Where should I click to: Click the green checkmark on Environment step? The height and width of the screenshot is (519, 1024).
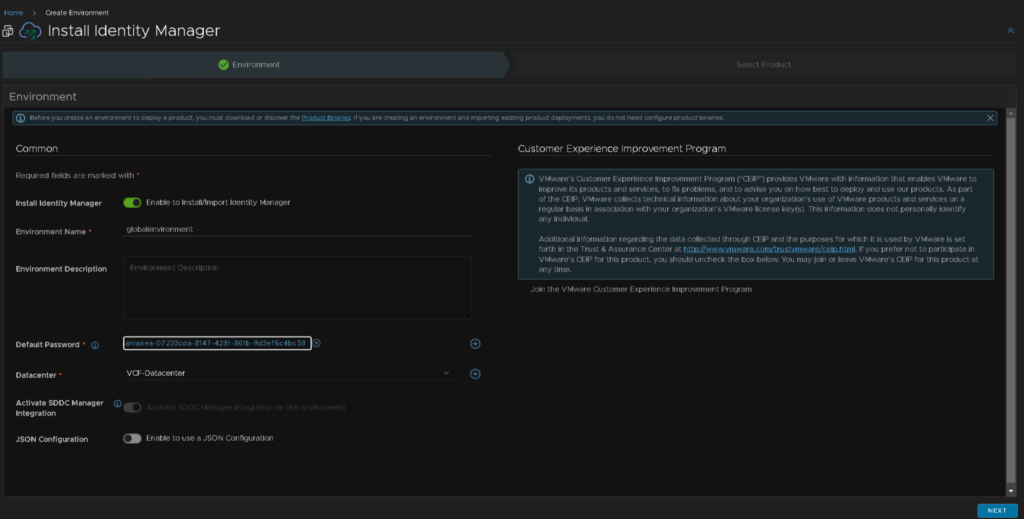[223, 65]
